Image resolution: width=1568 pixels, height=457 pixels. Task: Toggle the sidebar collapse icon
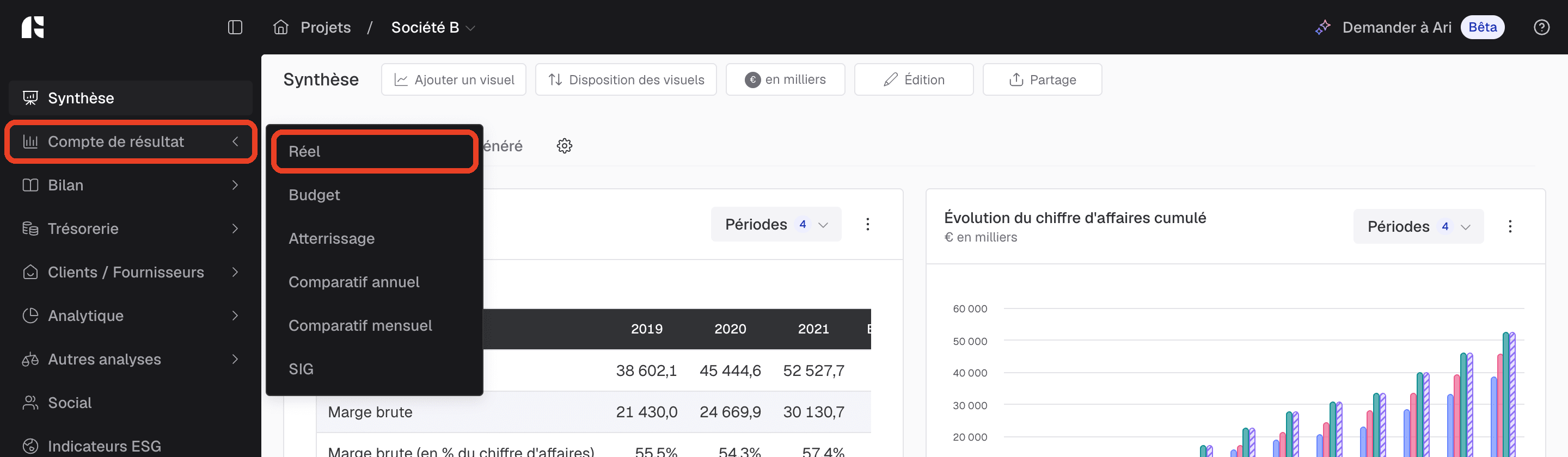[x=235, y=27]
